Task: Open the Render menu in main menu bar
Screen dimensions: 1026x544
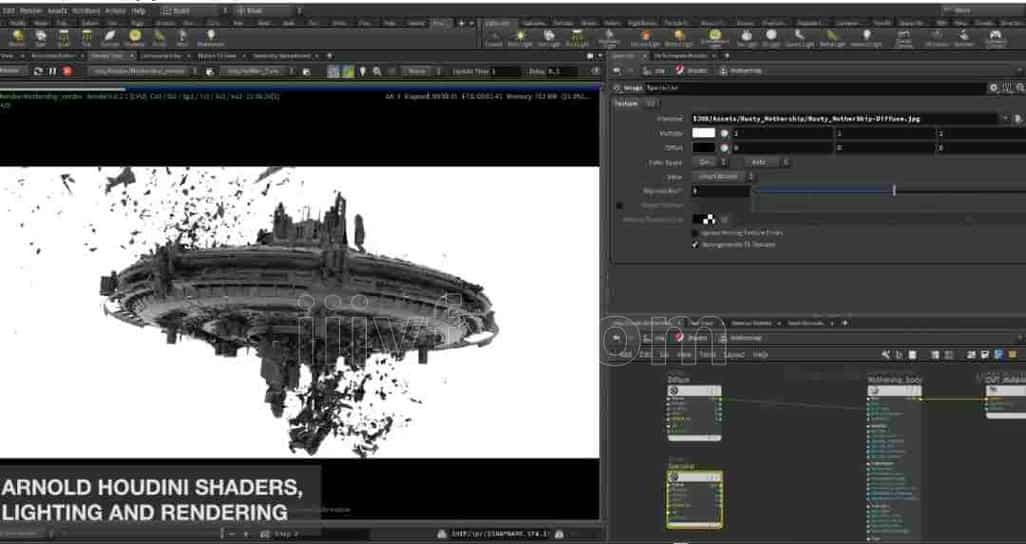Action: pyautogui.click(x=31, y=11)
